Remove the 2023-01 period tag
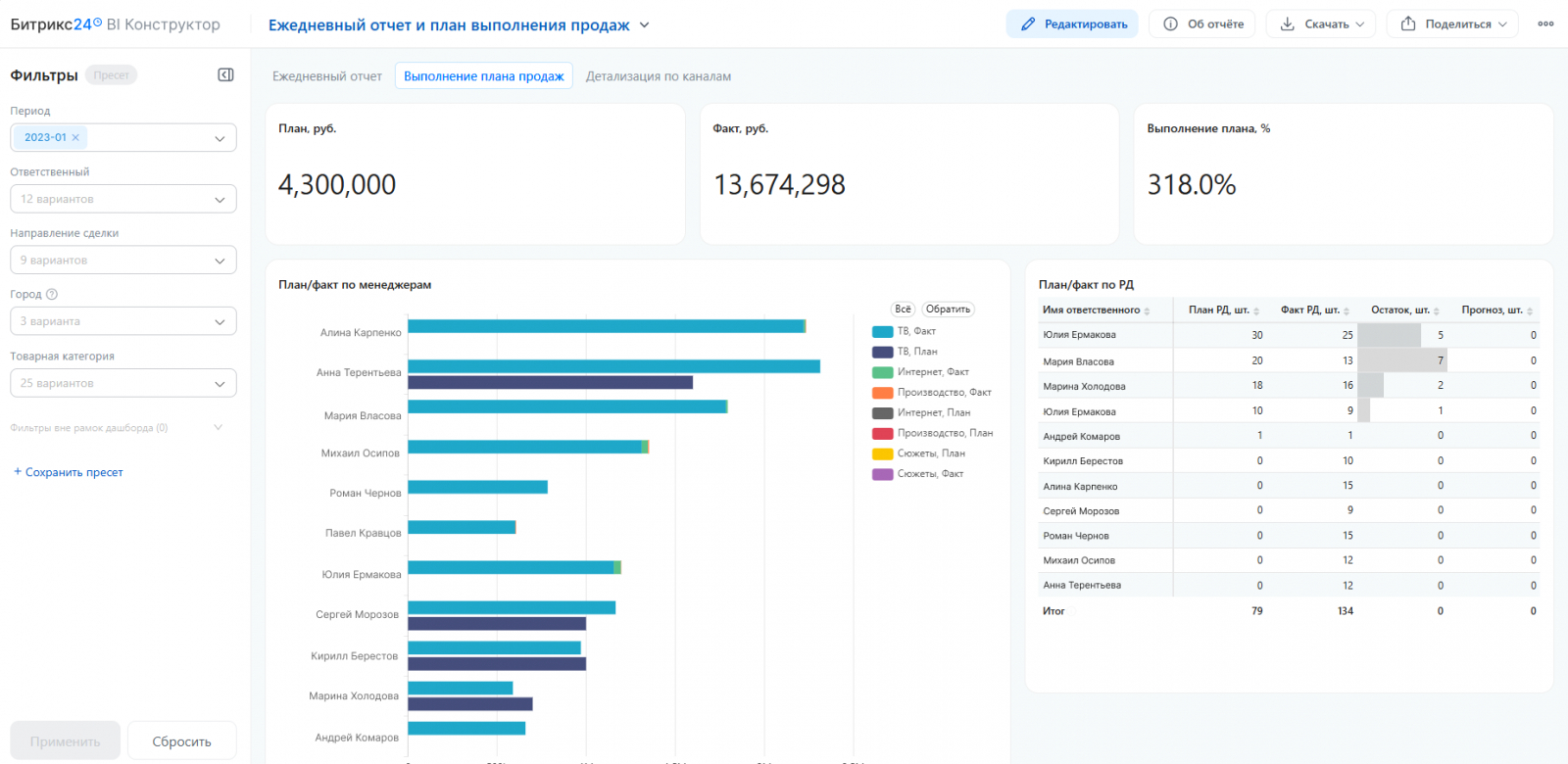Image resolution: width=1568 pixels, height=764 pixels. pos(75,138)
